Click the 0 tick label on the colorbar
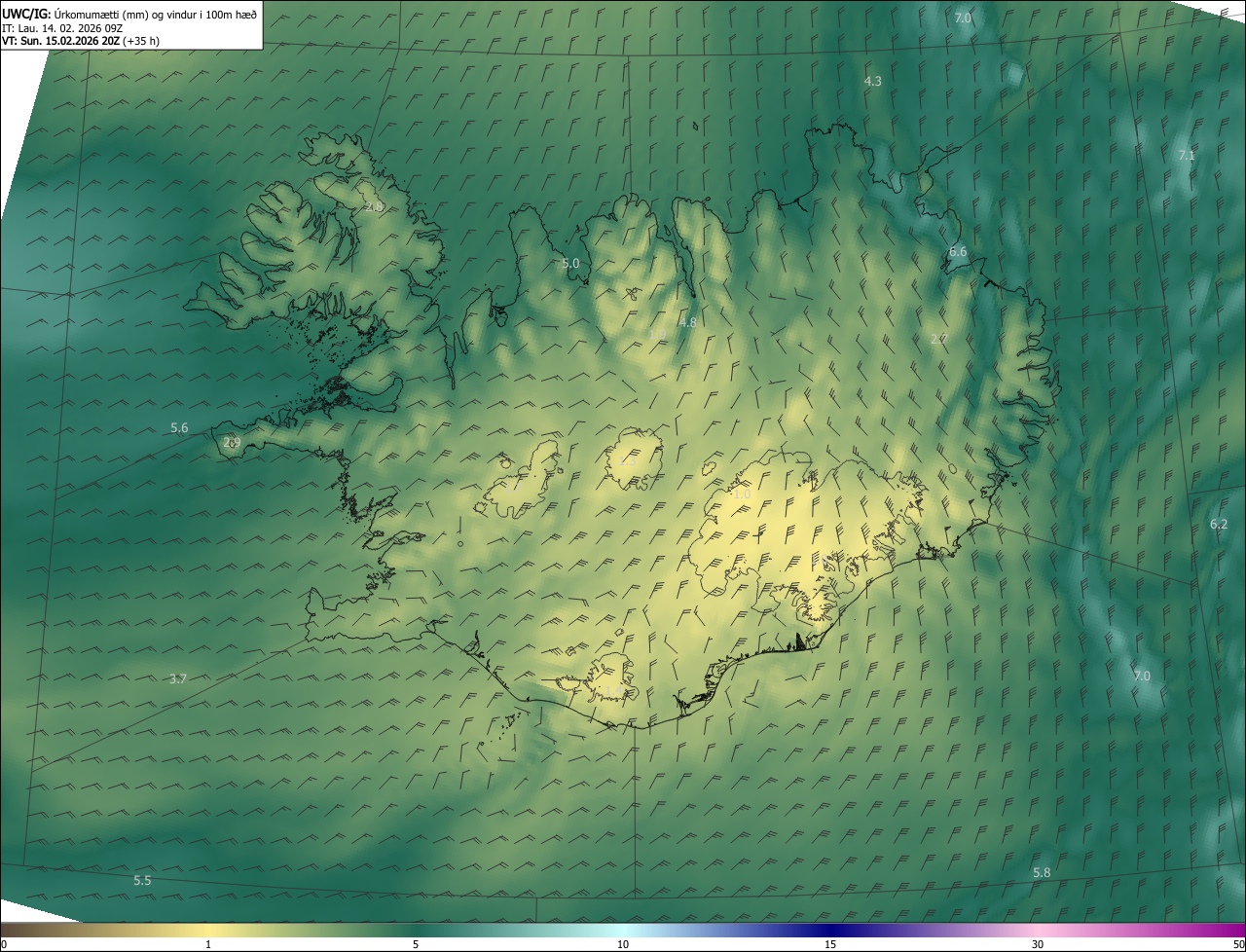Viewport: 1246px width, 952px height. click(x=4, y=944)
